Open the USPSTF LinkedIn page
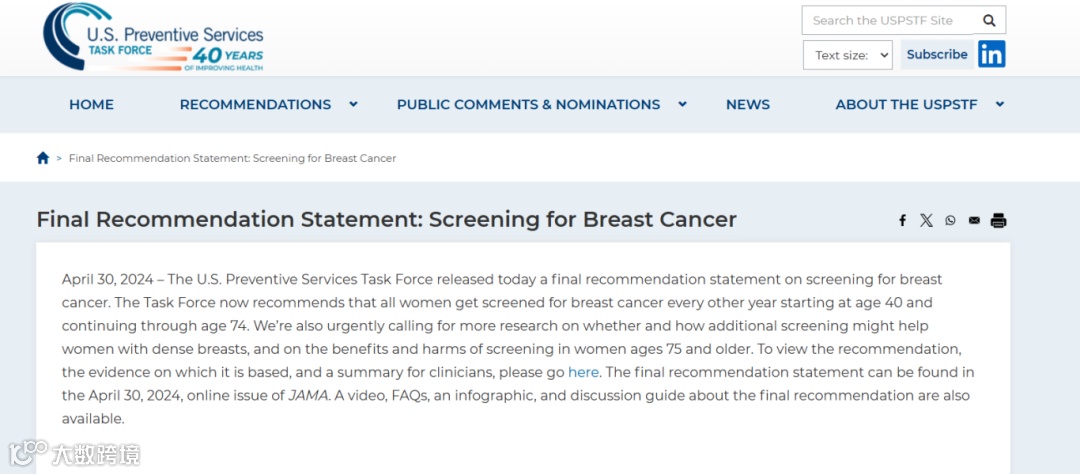The height and width of the screenshot is (474, 1080). tap(992, 54)
